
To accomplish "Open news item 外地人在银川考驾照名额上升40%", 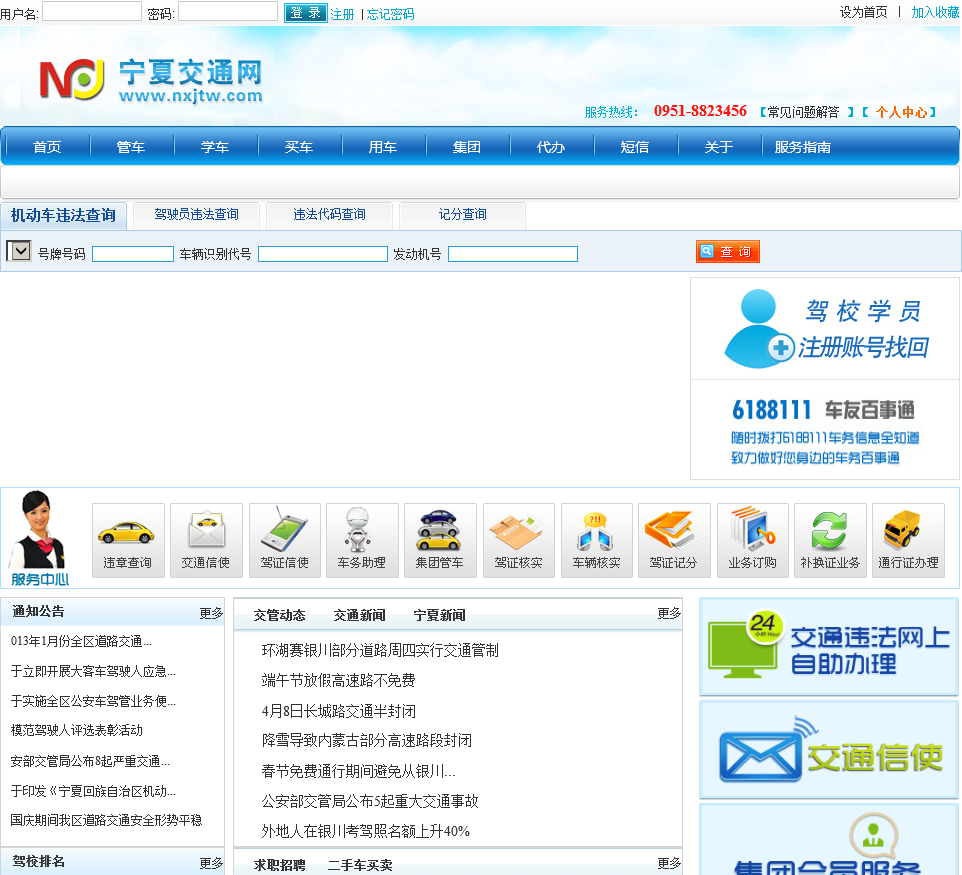I will [x=366, y=831].
